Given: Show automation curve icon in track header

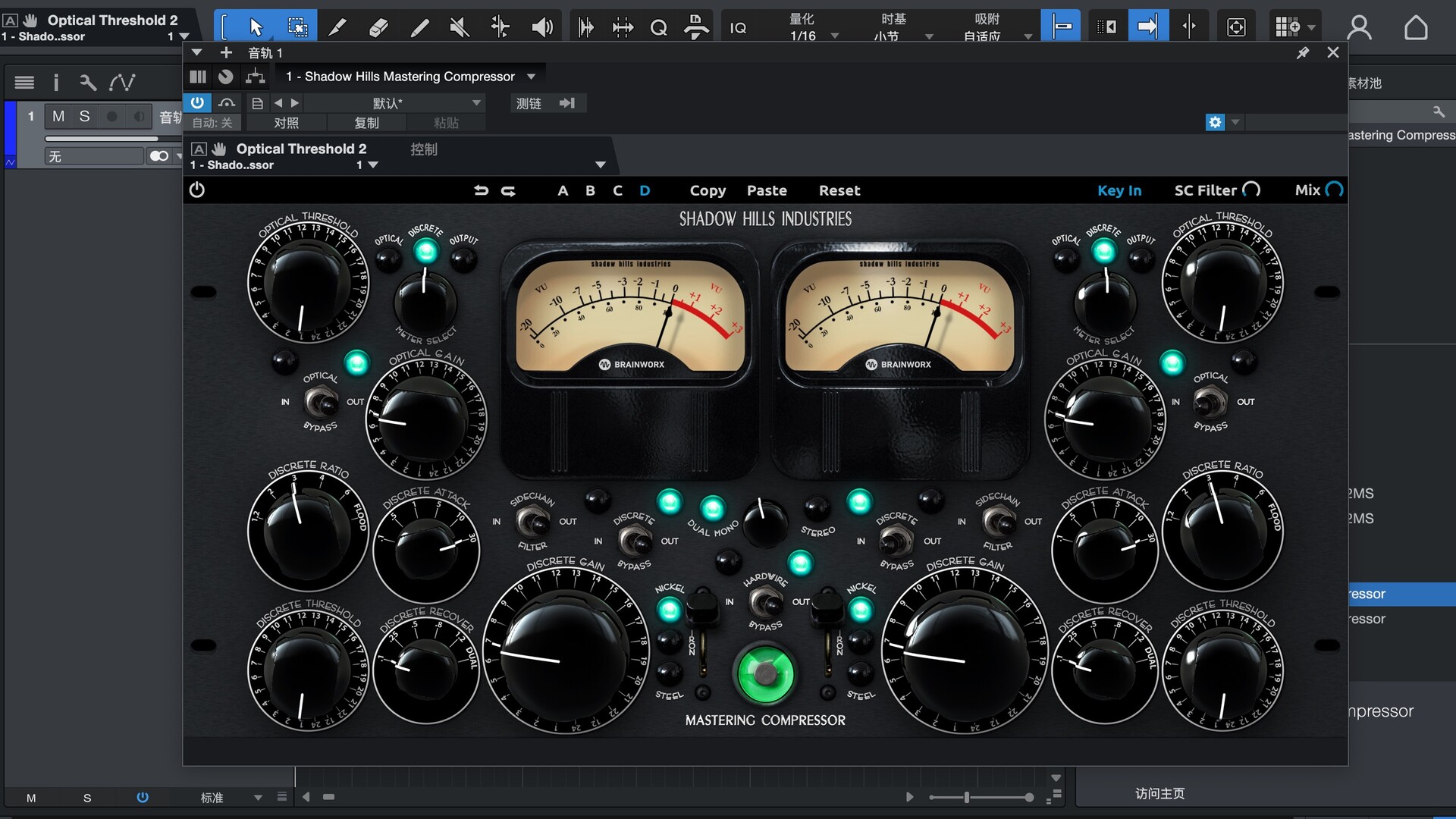Looking at the screenshot, I should pos(122,82).
